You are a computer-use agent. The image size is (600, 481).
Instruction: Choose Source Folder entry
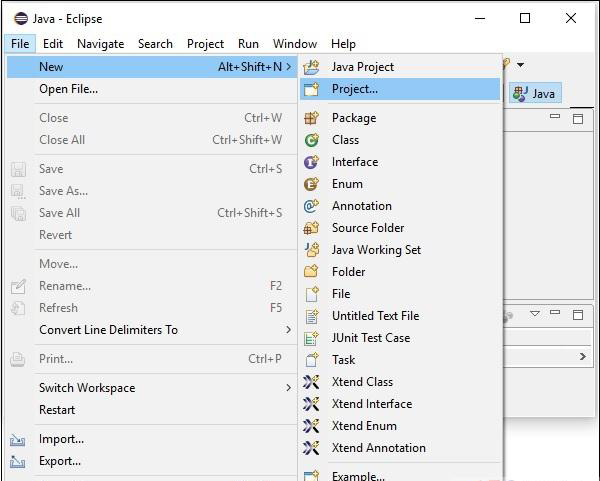(400, 228)
